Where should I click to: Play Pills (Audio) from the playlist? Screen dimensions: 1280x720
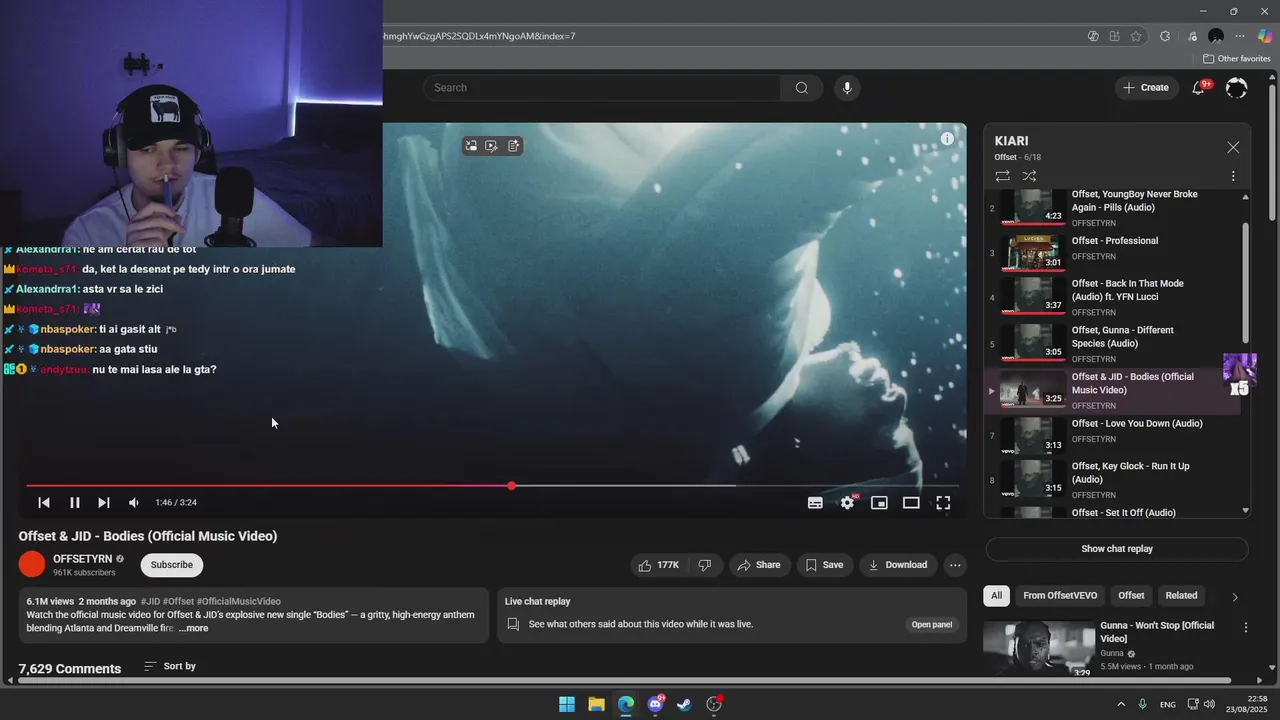coord(1112,207)
